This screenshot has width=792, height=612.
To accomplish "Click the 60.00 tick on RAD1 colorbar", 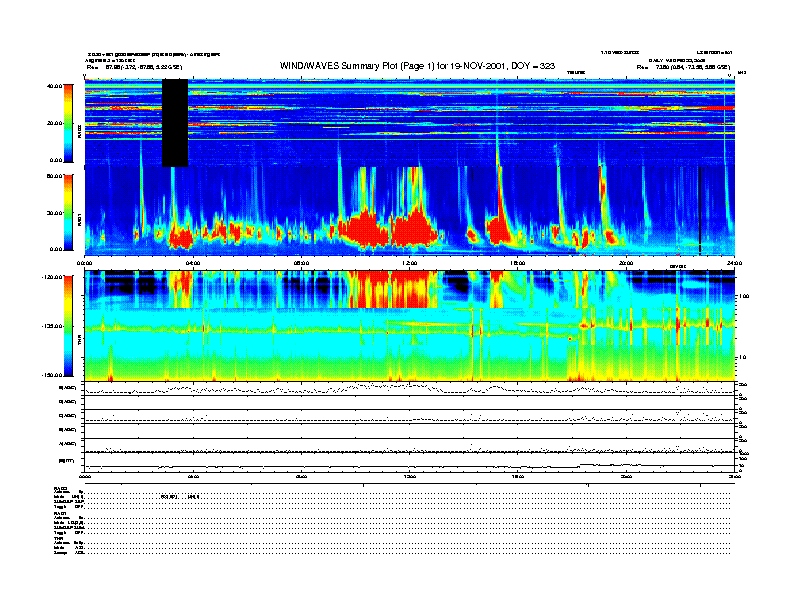I will (54, 176).
